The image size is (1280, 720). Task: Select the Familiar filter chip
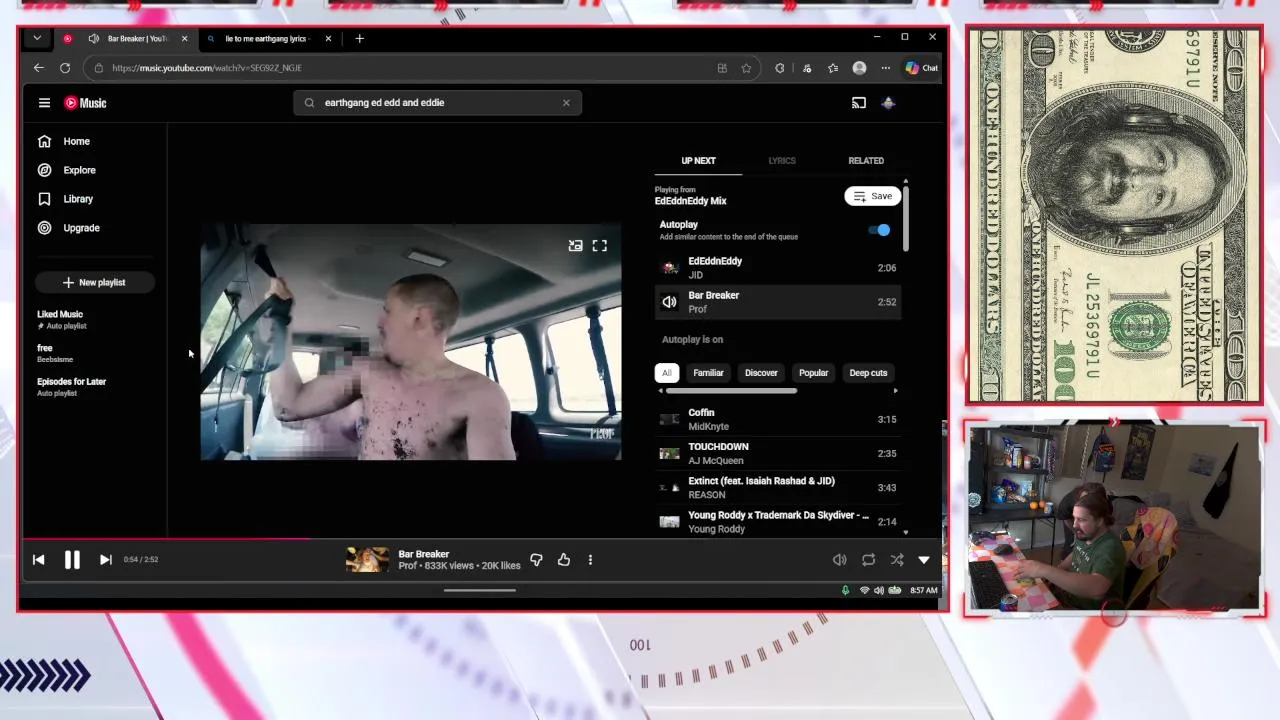(x=708, y=373)
